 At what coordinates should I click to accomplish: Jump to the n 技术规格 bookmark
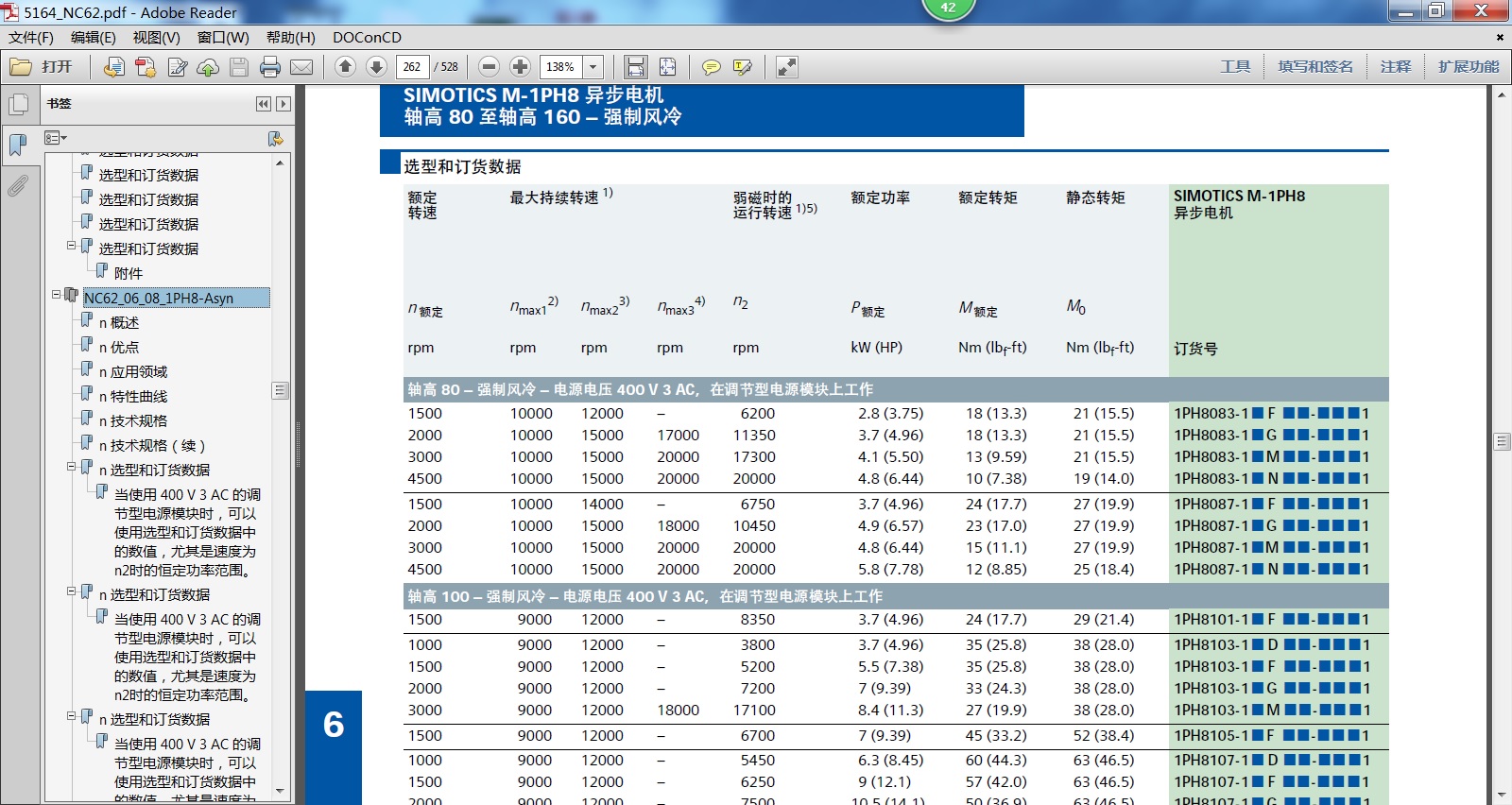pos(133,421)
